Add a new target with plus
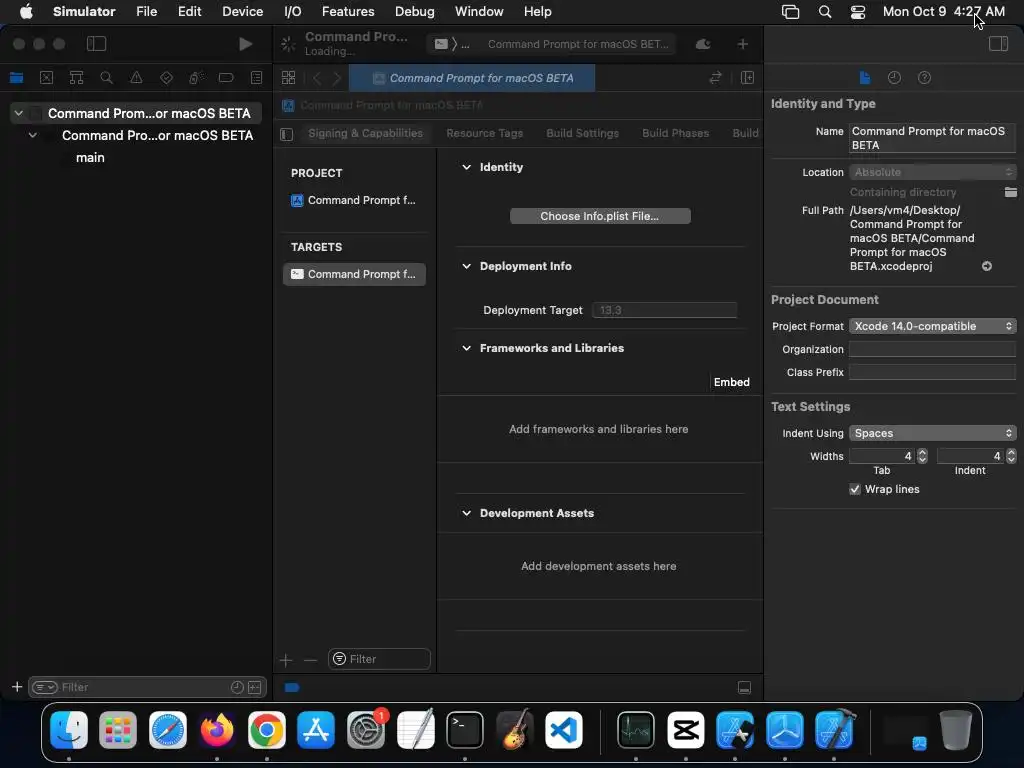Screen dimensions: 1024x768 pos(286,660)
